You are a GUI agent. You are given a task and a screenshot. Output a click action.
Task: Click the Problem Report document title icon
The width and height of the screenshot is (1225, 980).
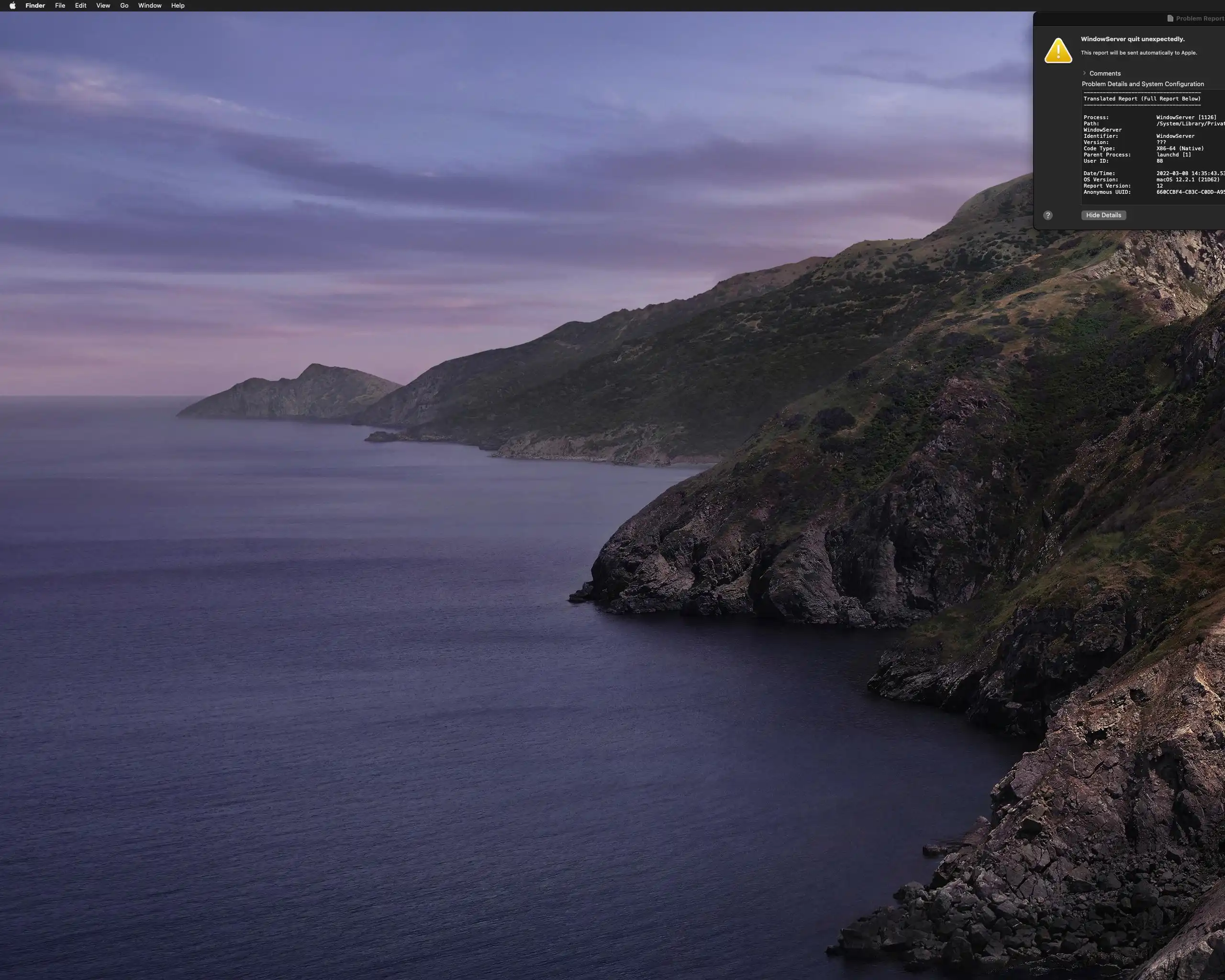click(x=1170, y=19)
